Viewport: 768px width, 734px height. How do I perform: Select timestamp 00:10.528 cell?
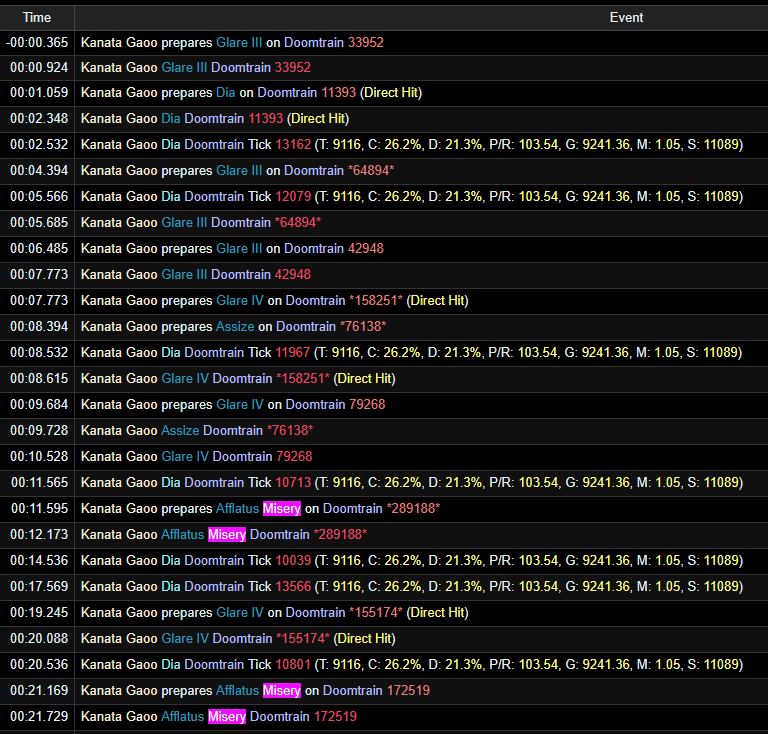point(37,456)
